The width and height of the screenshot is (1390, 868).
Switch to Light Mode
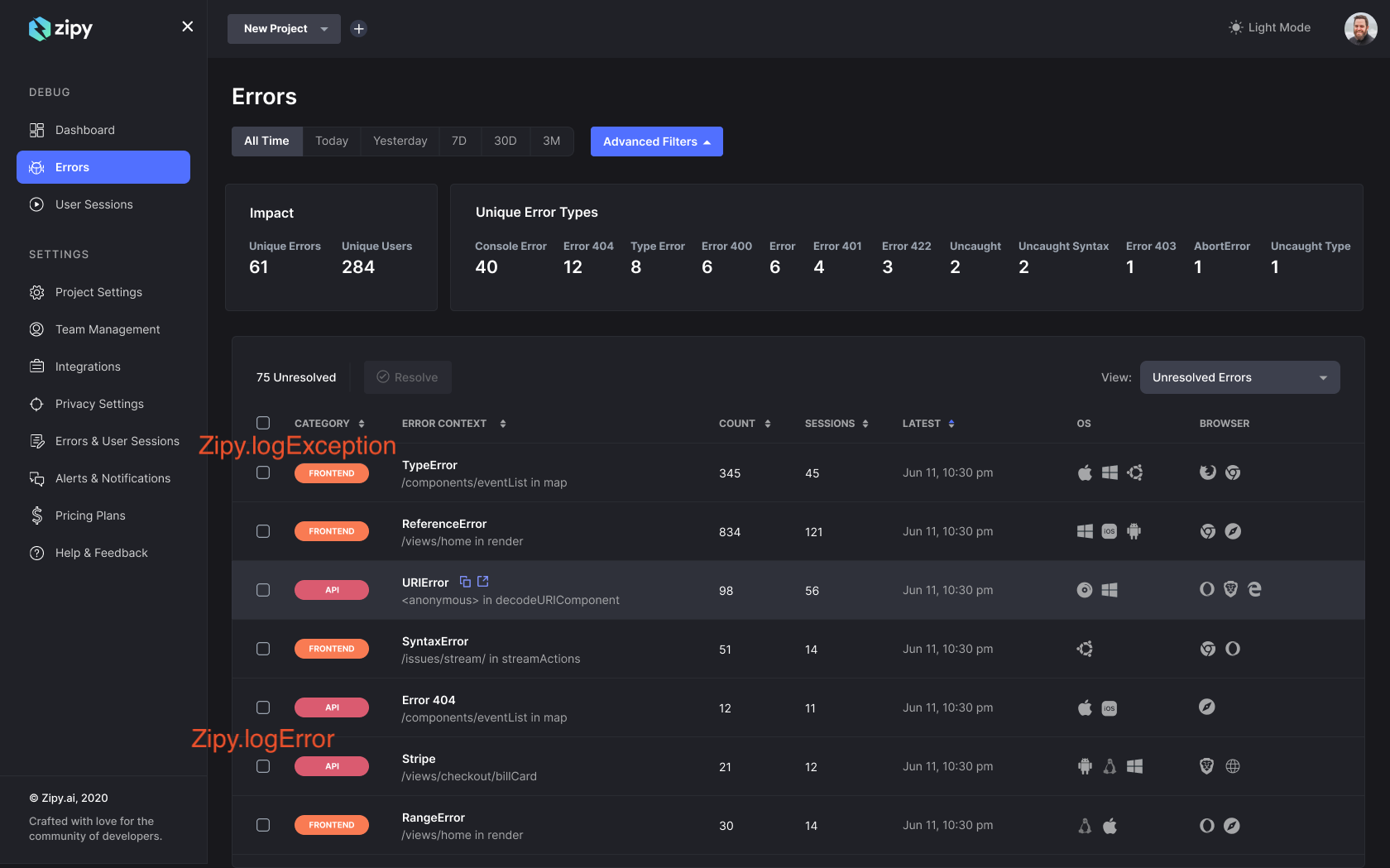1269,27
